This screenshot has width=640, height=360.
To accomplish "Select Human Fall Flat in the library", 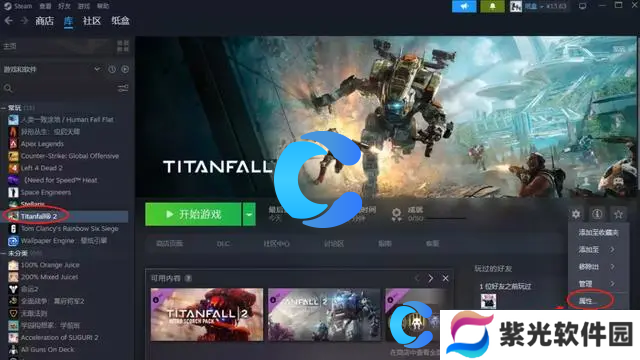I will tap(67, 120).
